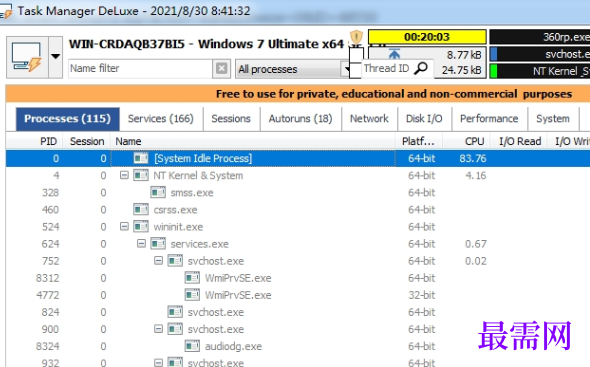The width and height of the screenshot is (590, 367).
Task: Click the audiodg.exe process icon
Action: tap(192, 346)
